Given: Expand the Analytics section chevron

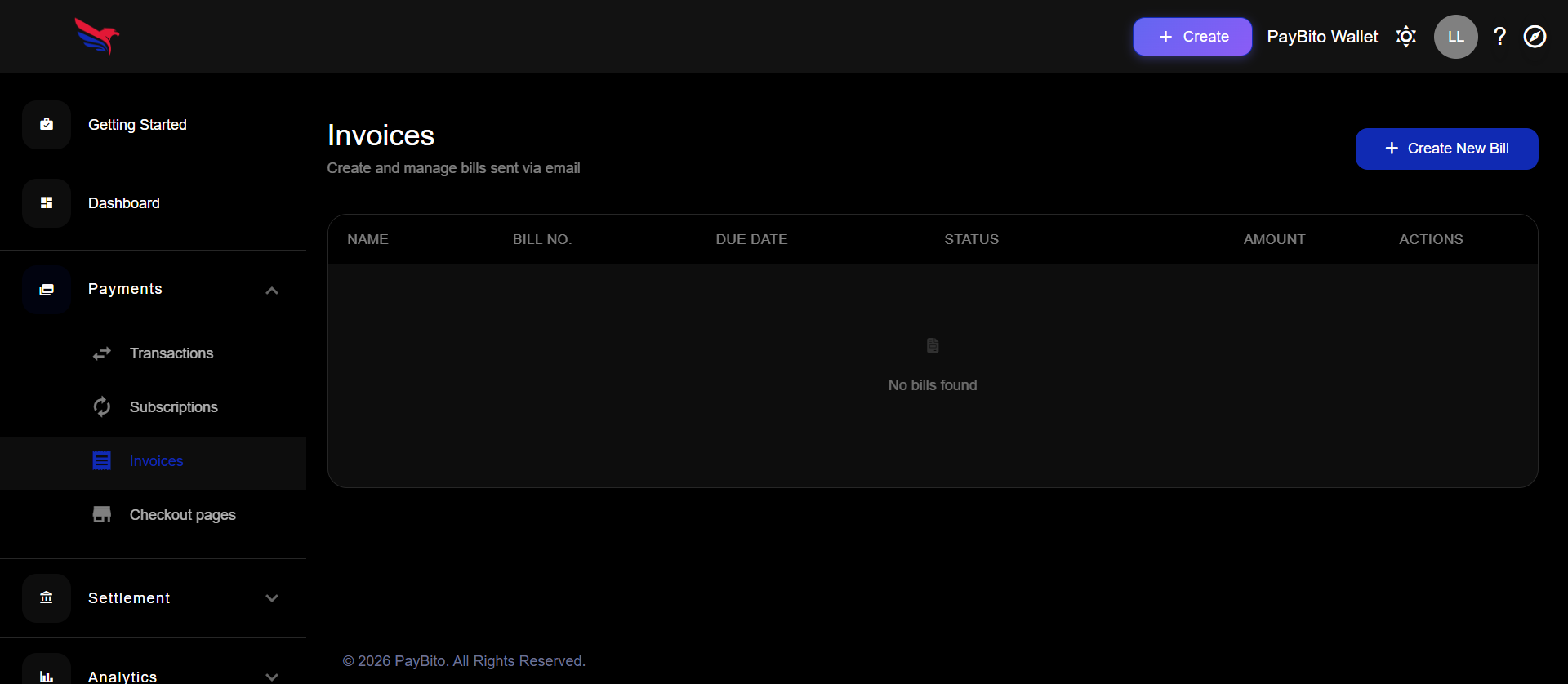Looking at the screenshot, I should click(x=272, y=677).
